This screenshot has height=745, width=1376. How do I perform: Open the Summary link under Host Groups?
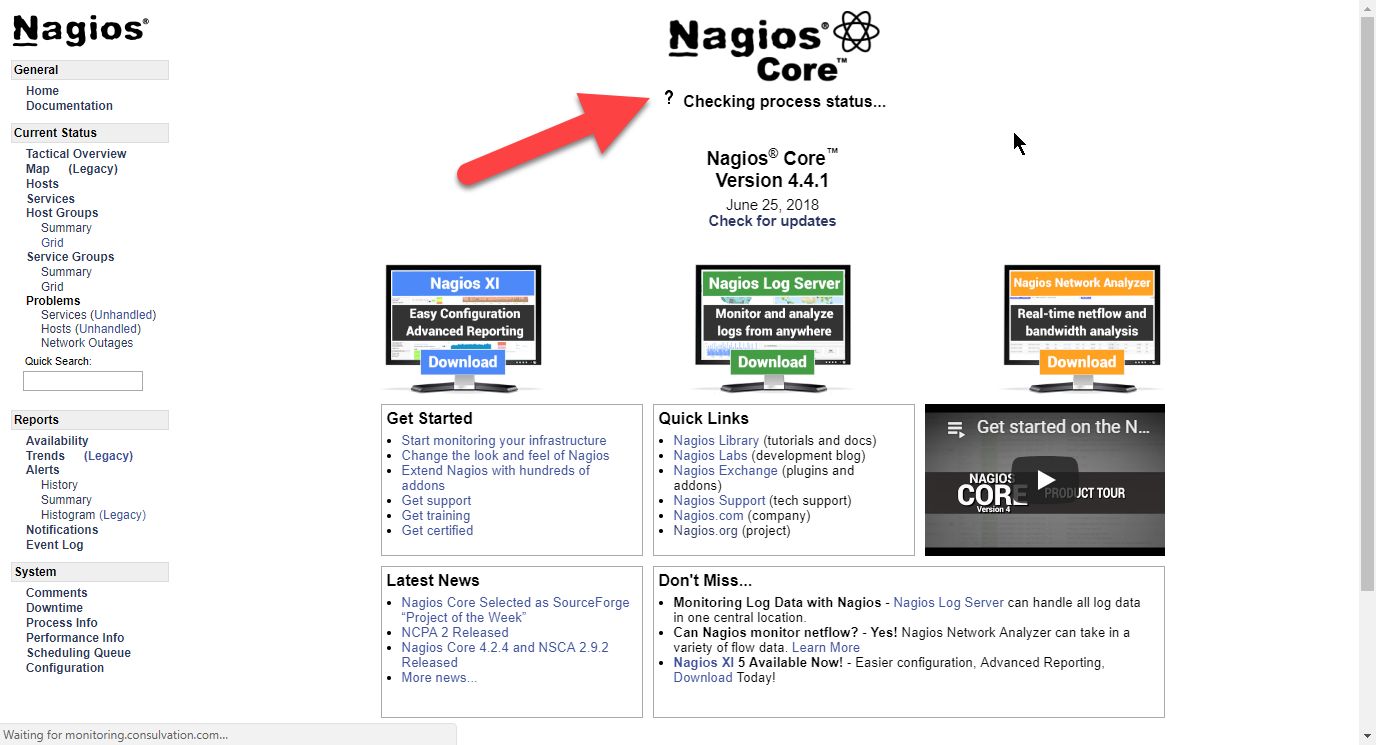click(66, 228)
